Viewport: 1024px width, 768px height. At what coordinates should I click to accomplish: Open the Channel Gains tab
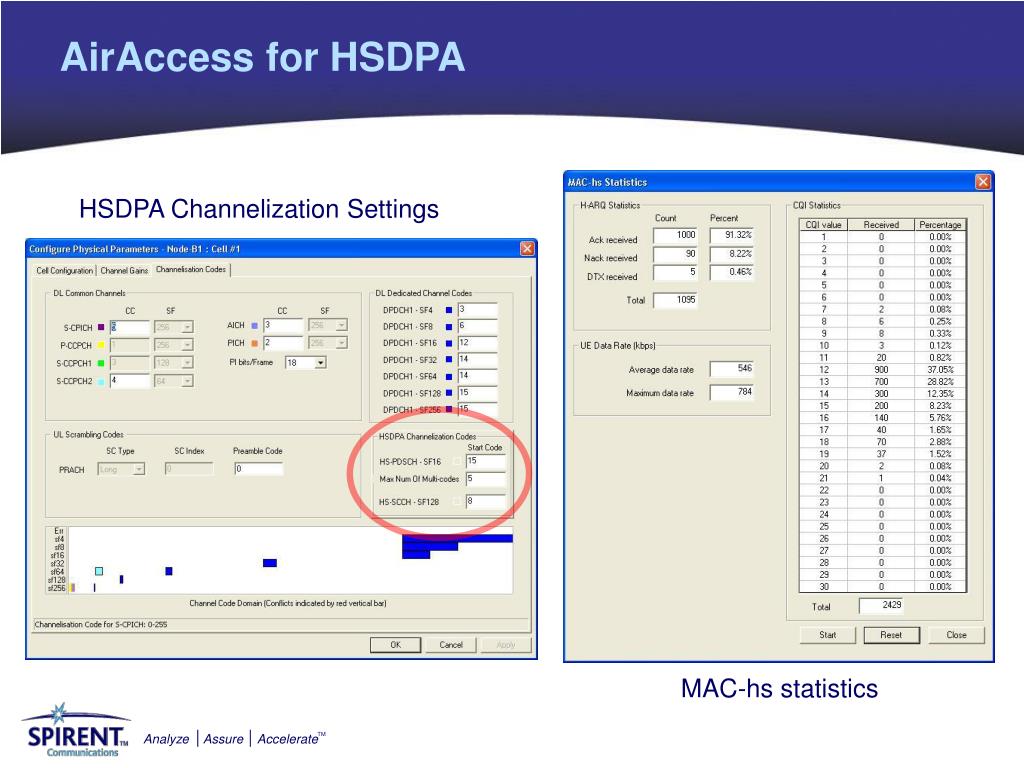[x=124, y=270]
